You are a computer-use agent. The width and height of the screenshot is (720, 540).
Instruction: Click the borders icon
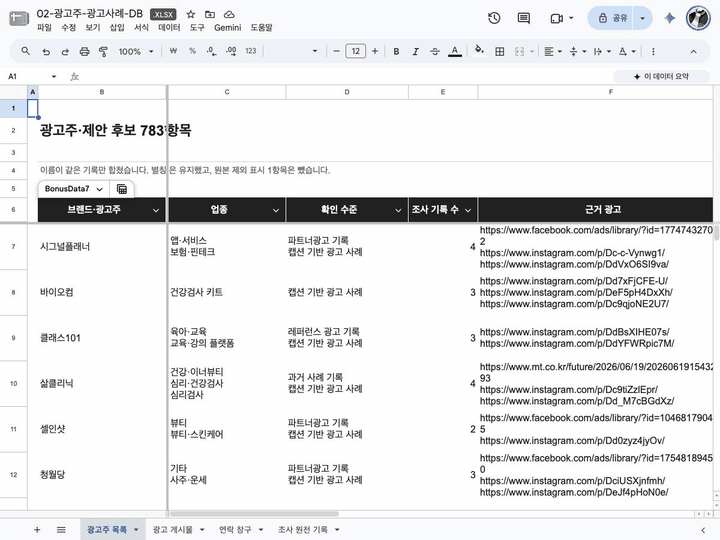click(x=500, y=51)
